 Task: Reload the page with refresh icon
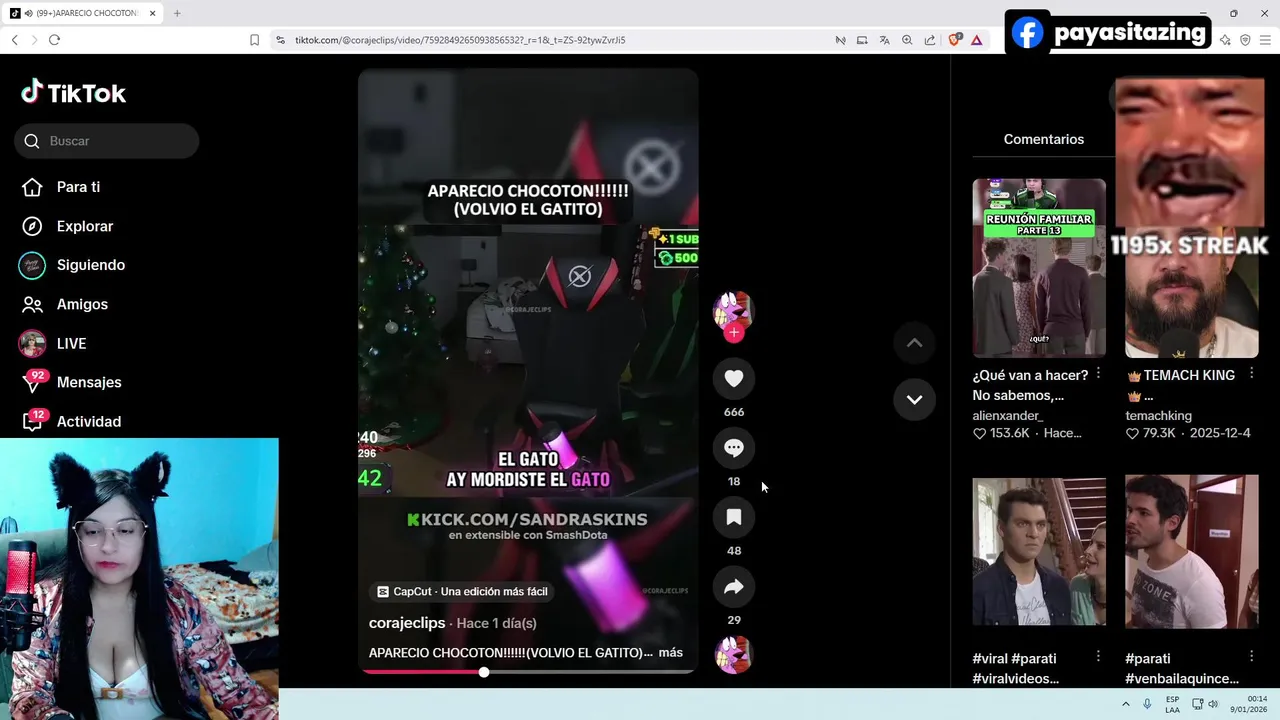point(54,40)
